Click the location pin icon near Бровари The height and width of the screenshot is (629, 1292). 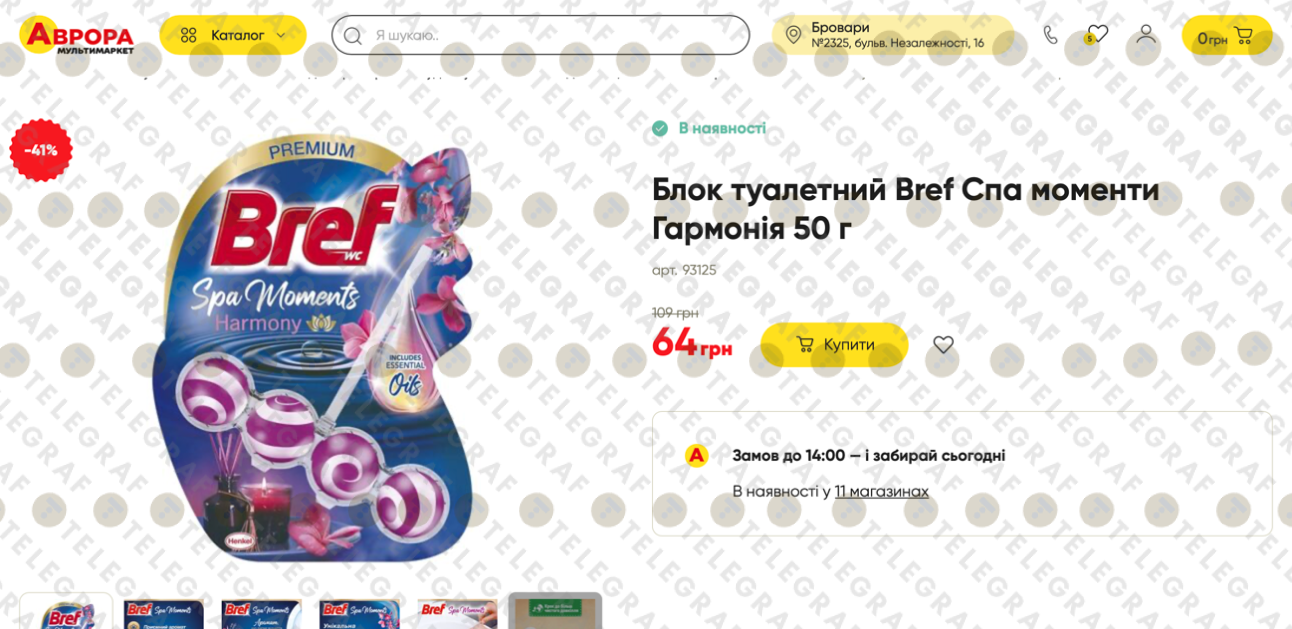coord(793,35)
